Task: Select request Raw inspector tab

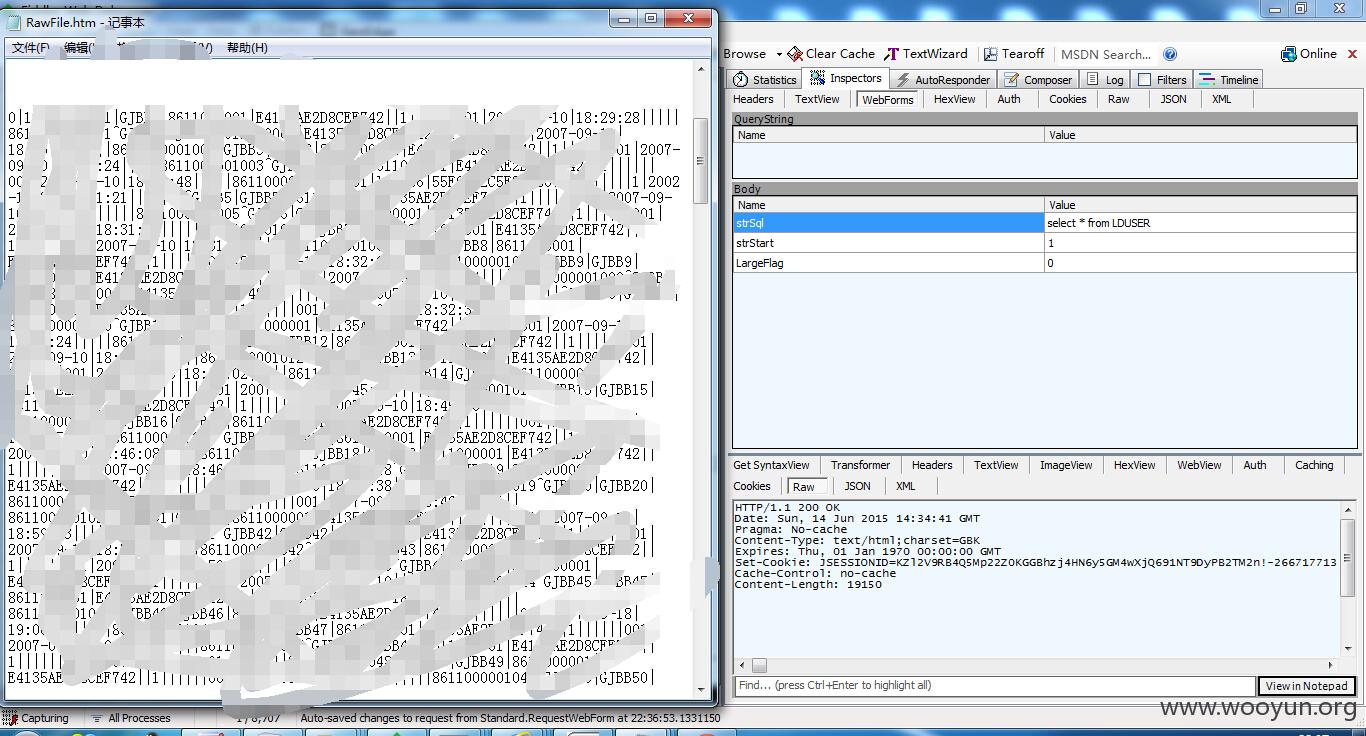Action: (1119, 99)
